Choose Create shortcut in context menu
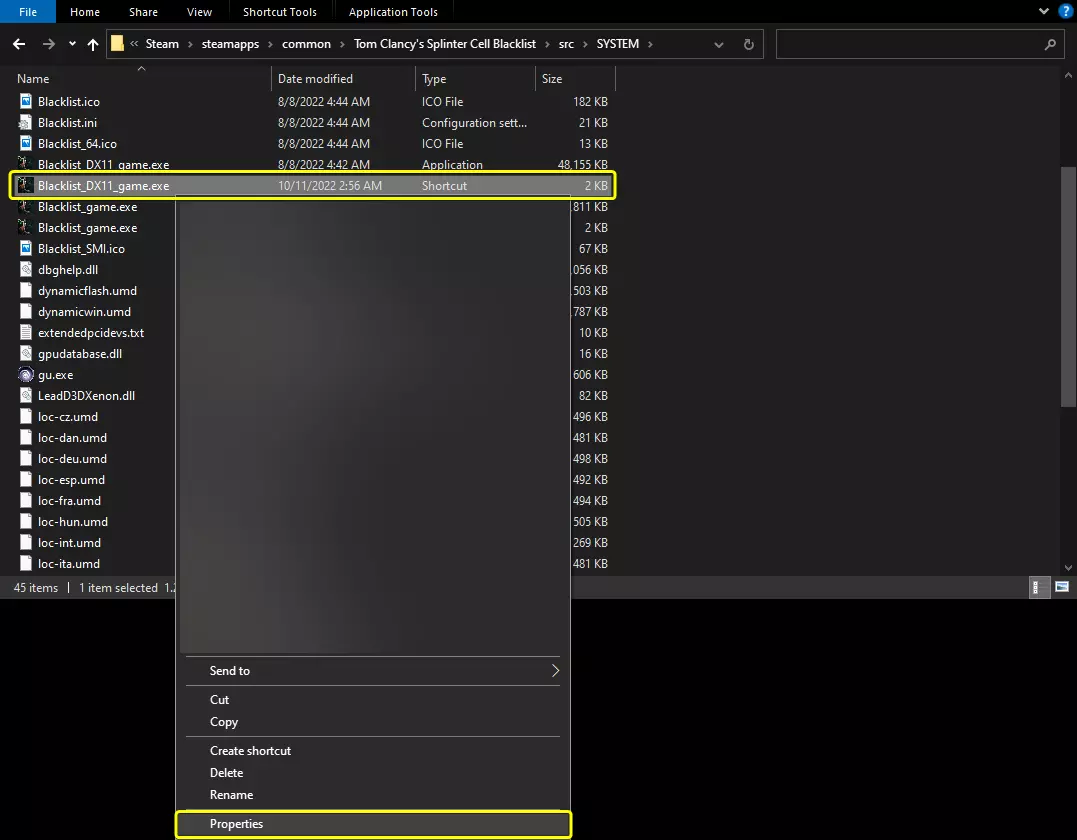 (250, 751)
